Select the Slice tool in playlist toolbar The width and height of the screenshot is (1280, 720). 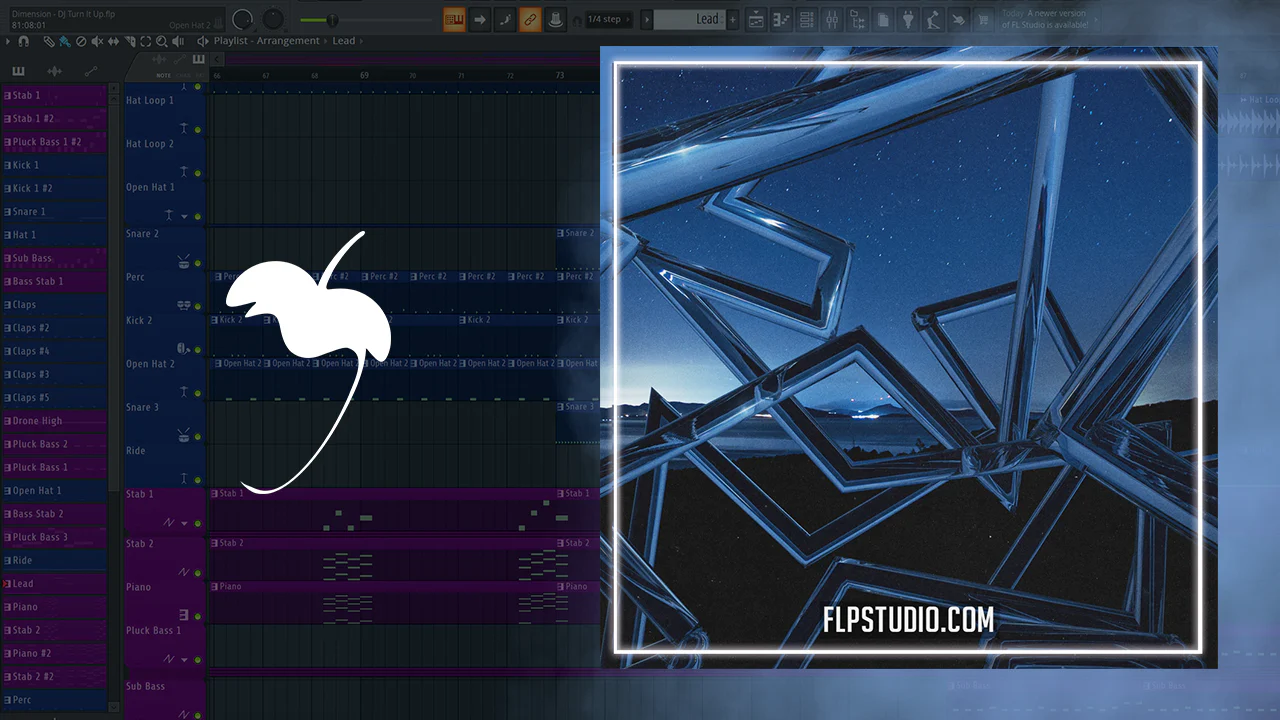(x=129, y=41)
